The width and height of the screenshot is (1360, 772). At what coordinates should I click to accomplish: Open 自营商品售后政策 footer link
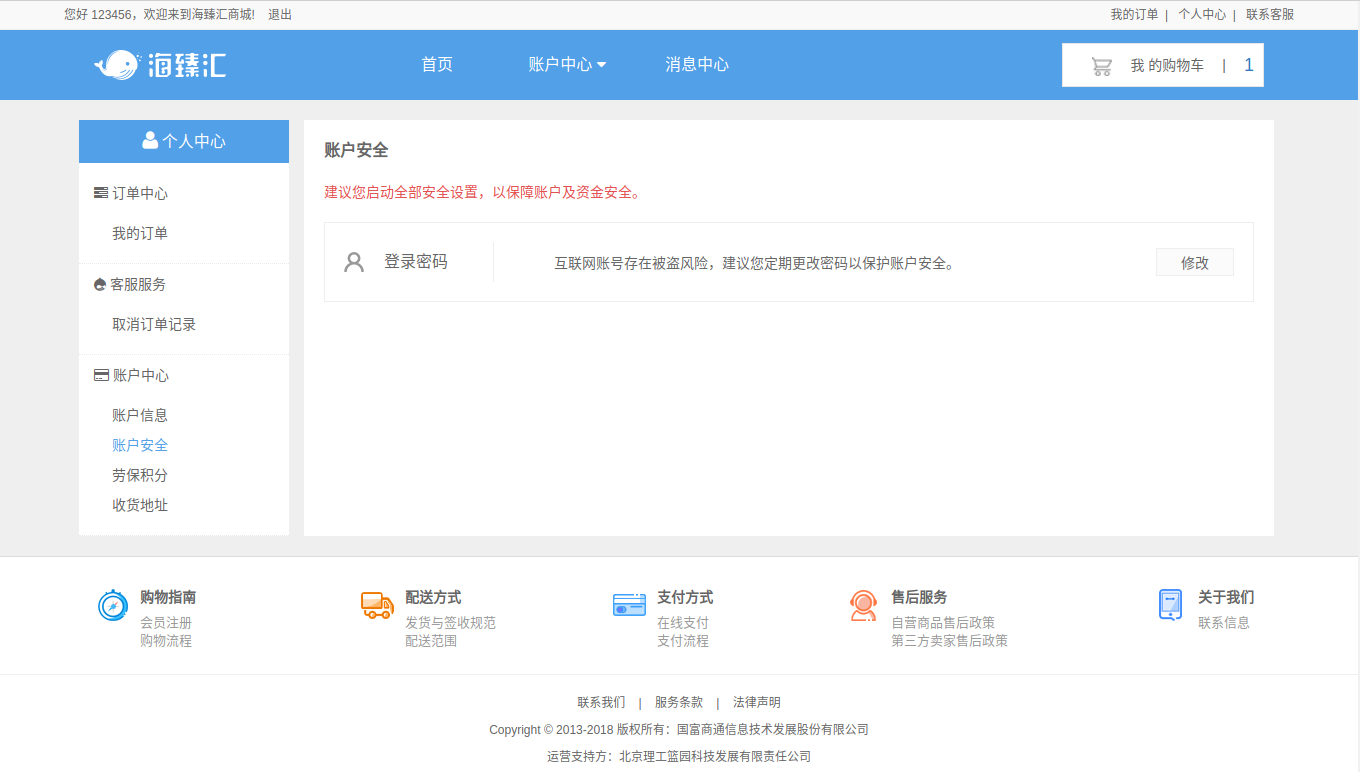(943, 623)
